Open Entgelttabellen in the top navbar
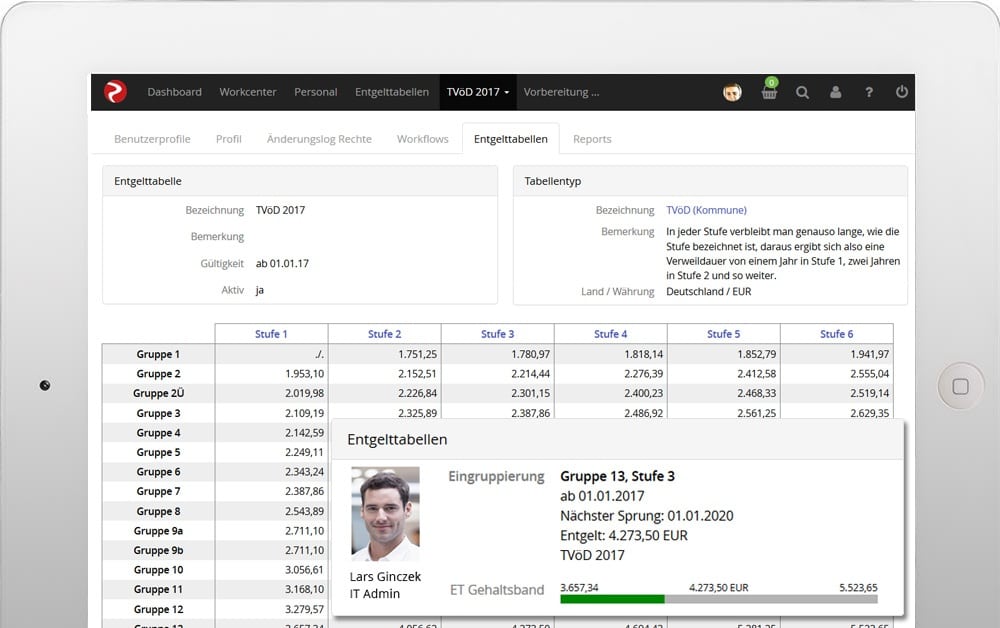The height and width of the screenshot is (628, 1000). pyautogui.click(x=392, y=92)
